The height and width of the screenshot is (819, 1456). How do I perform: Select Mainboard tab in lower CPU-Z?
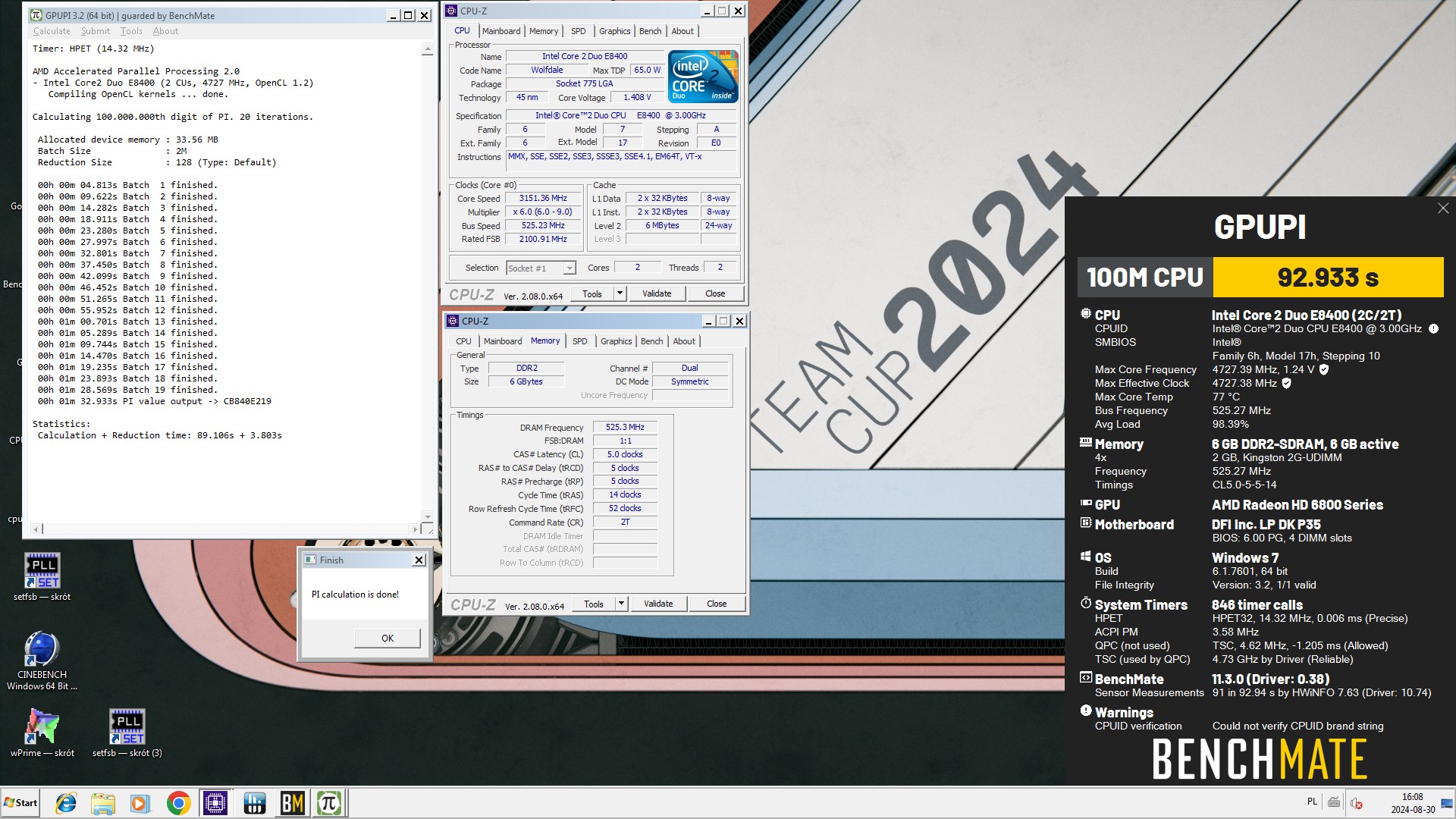click(x=503, y=341)
